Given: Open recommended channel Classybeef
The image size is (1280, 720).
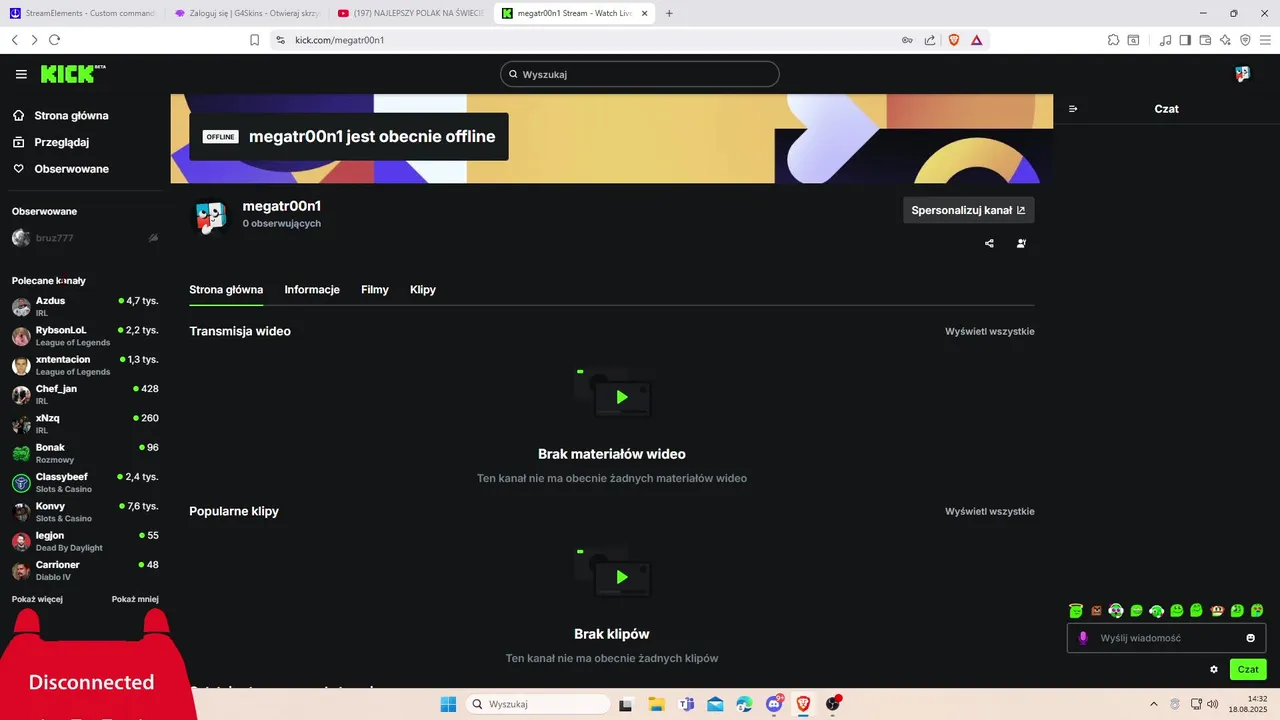Looking at the screenshot, I should click(x=85, y=483).
